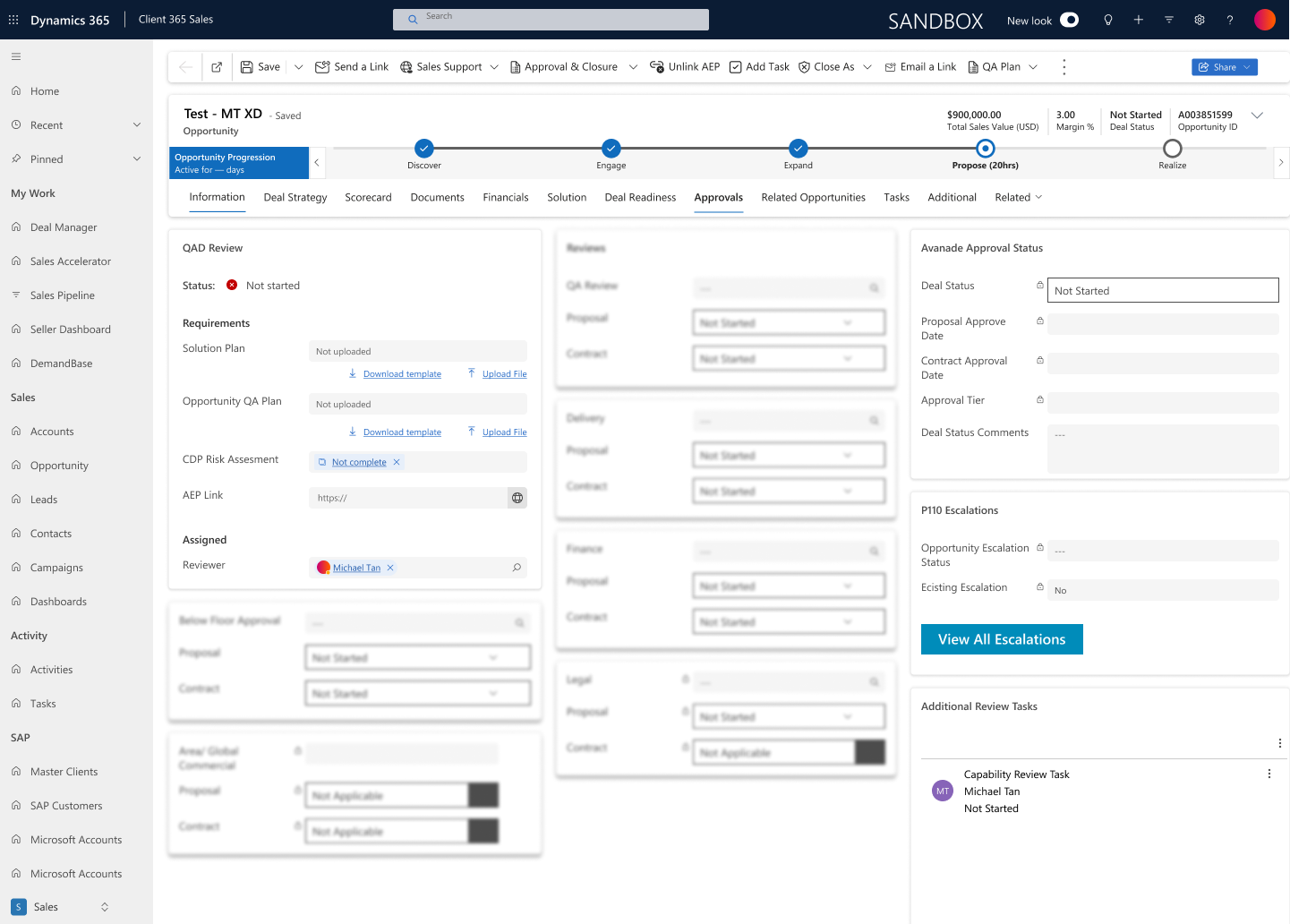Open the help question mark icon
Viewport: 1290px width, 924px height.
[1230, 20]
